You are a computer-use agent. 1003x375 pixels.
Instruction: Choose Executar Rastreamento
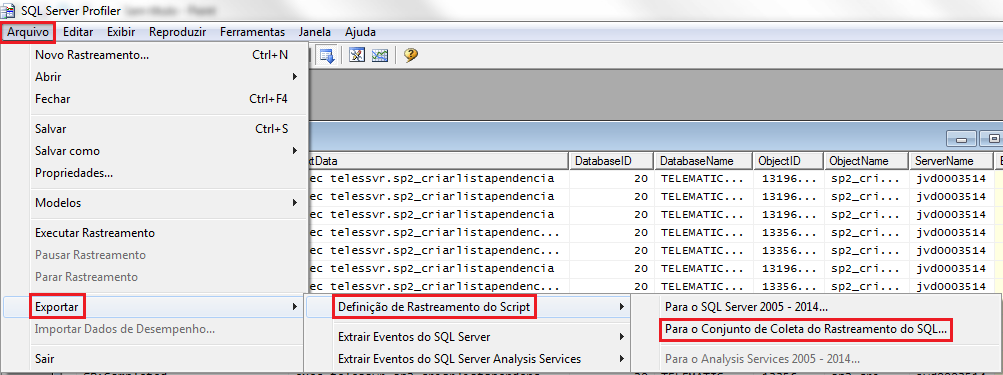point(155,233)
